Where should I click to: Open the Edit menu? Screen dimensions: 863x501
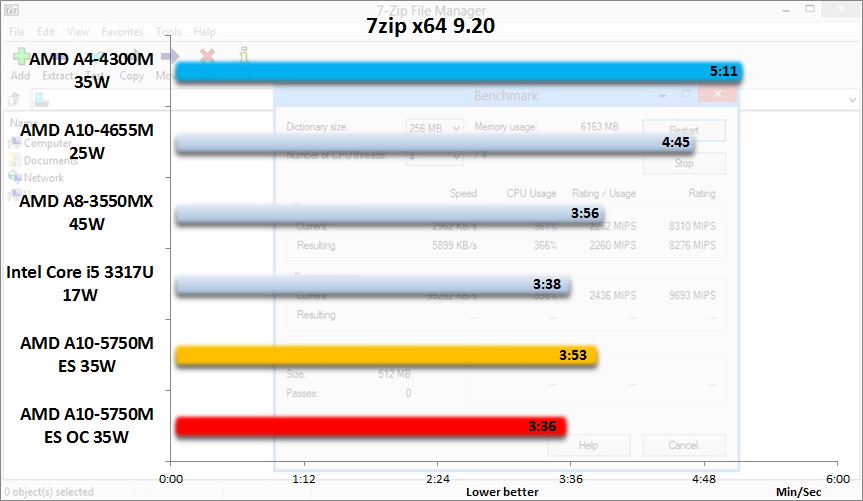[x=46, y=32]
